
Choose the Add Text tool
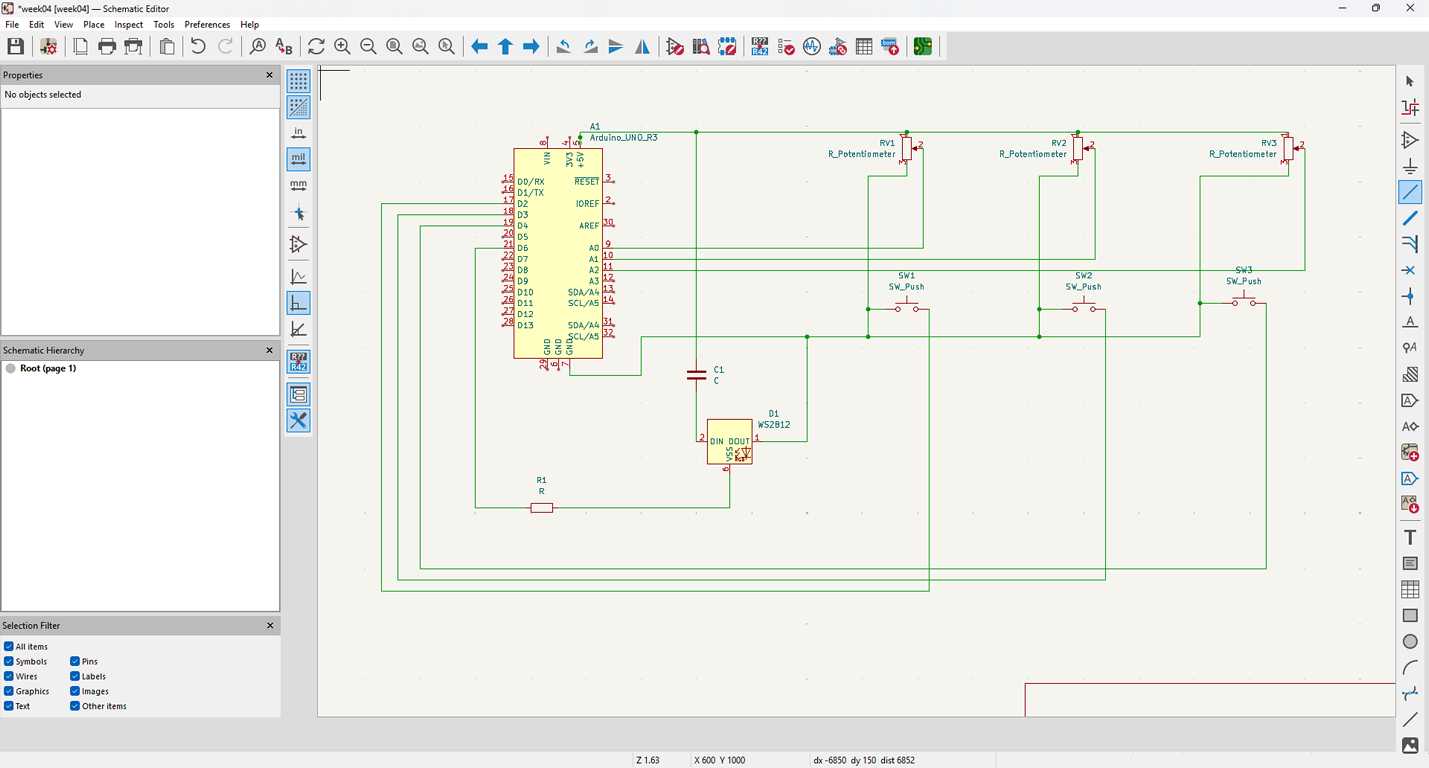[1410, 538]
